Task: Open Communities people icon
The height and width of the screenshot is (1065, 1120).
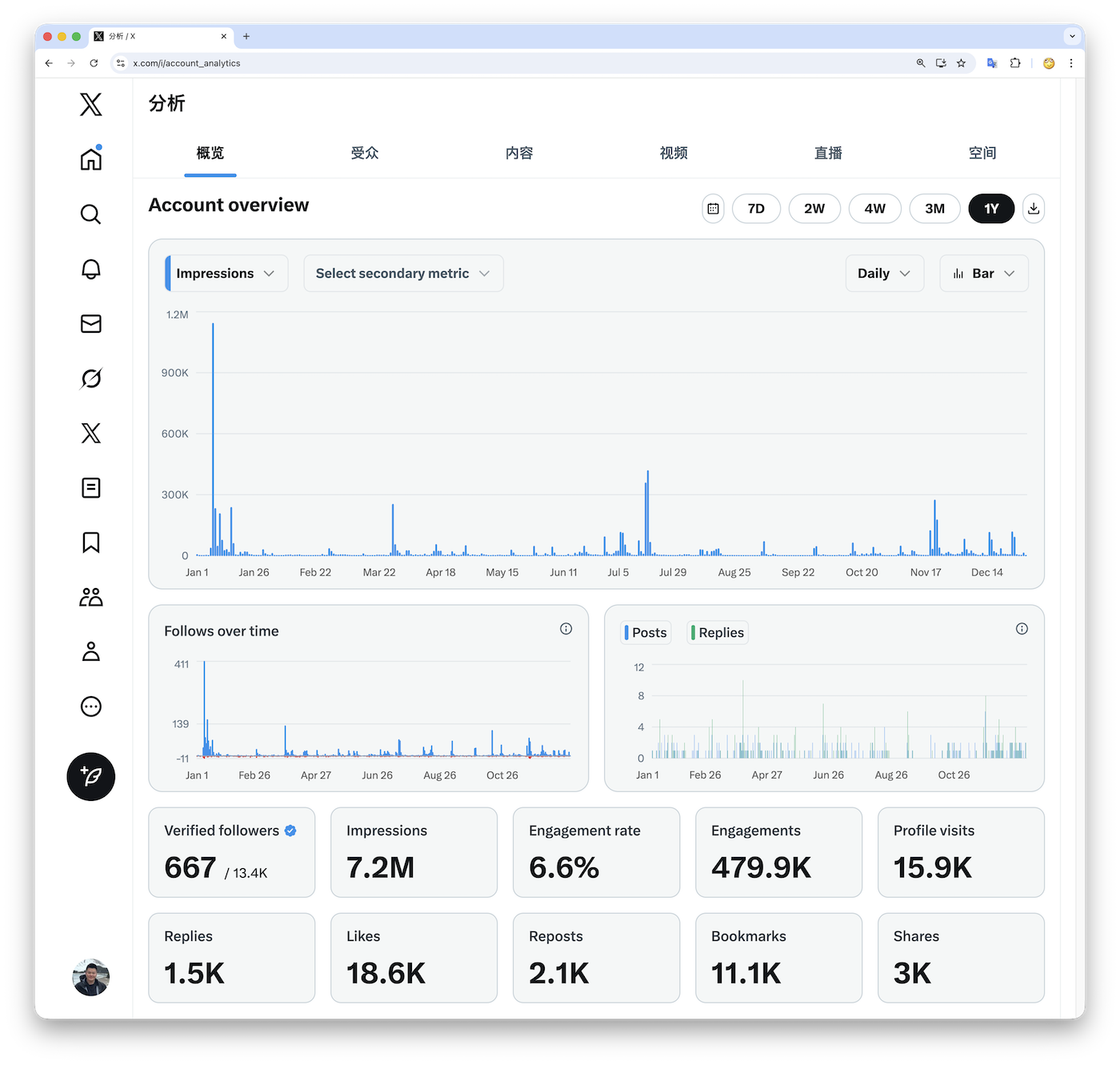Action: pyautogui.click(x=91, y=597)
